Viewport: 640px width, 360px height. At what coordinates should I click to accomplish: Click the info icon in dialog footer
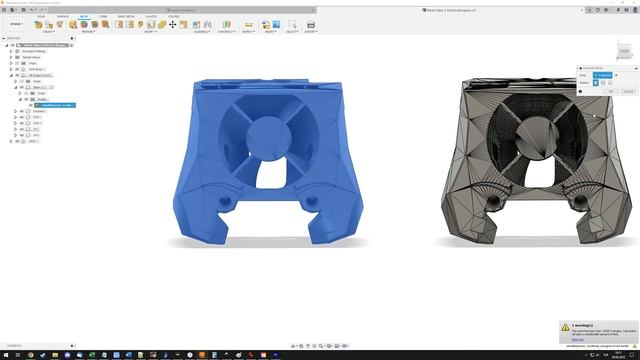[580, 91]
